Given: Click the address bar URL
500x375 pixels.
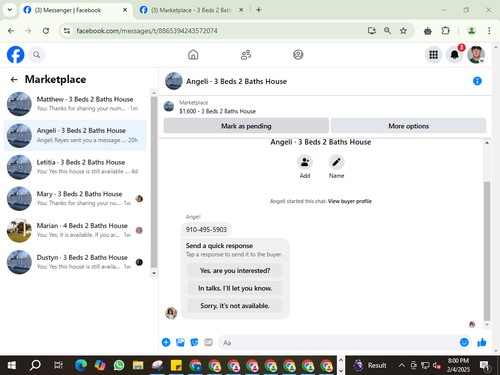Looking at the screenshot, I should tap(147, 31).
